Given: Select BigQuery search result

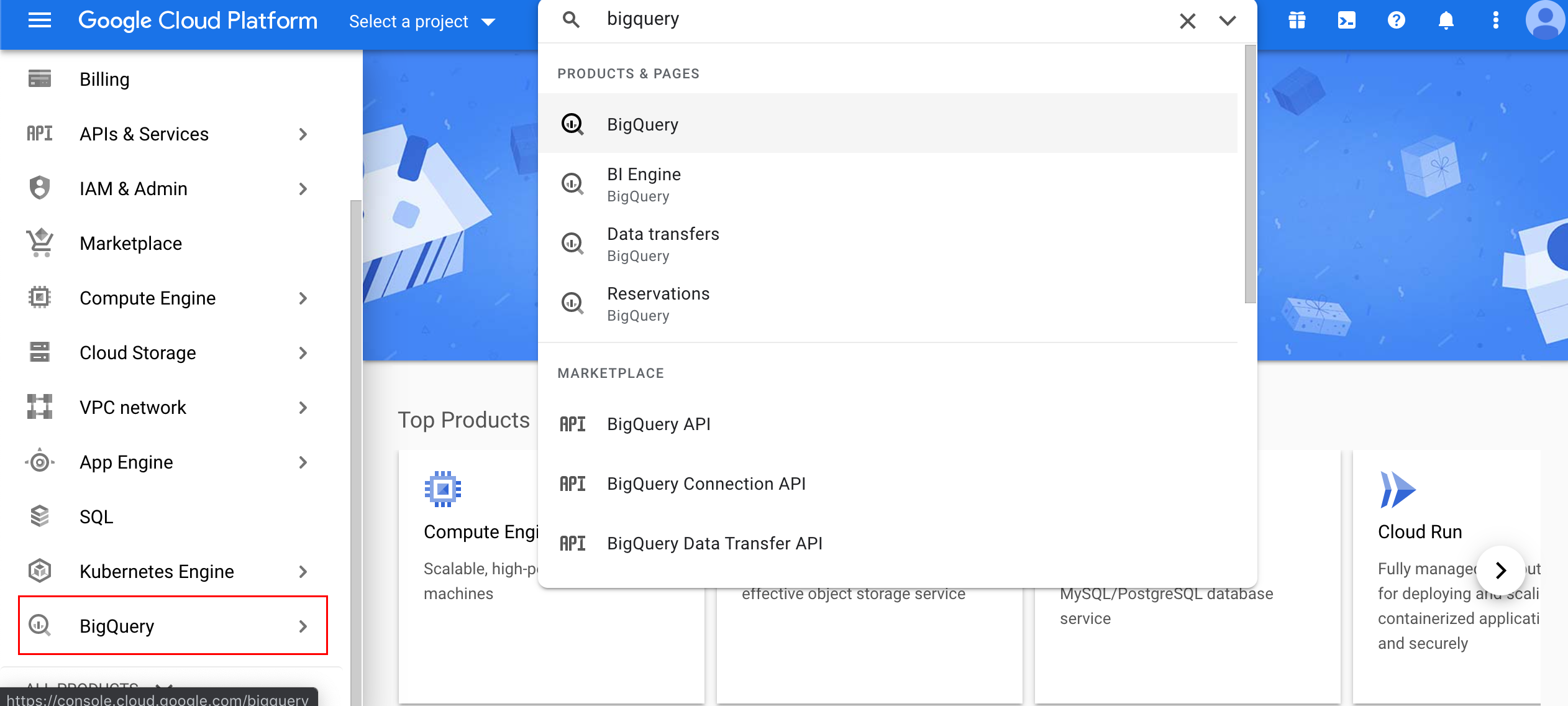Looking at the screenshot, I should click(888, 124).
